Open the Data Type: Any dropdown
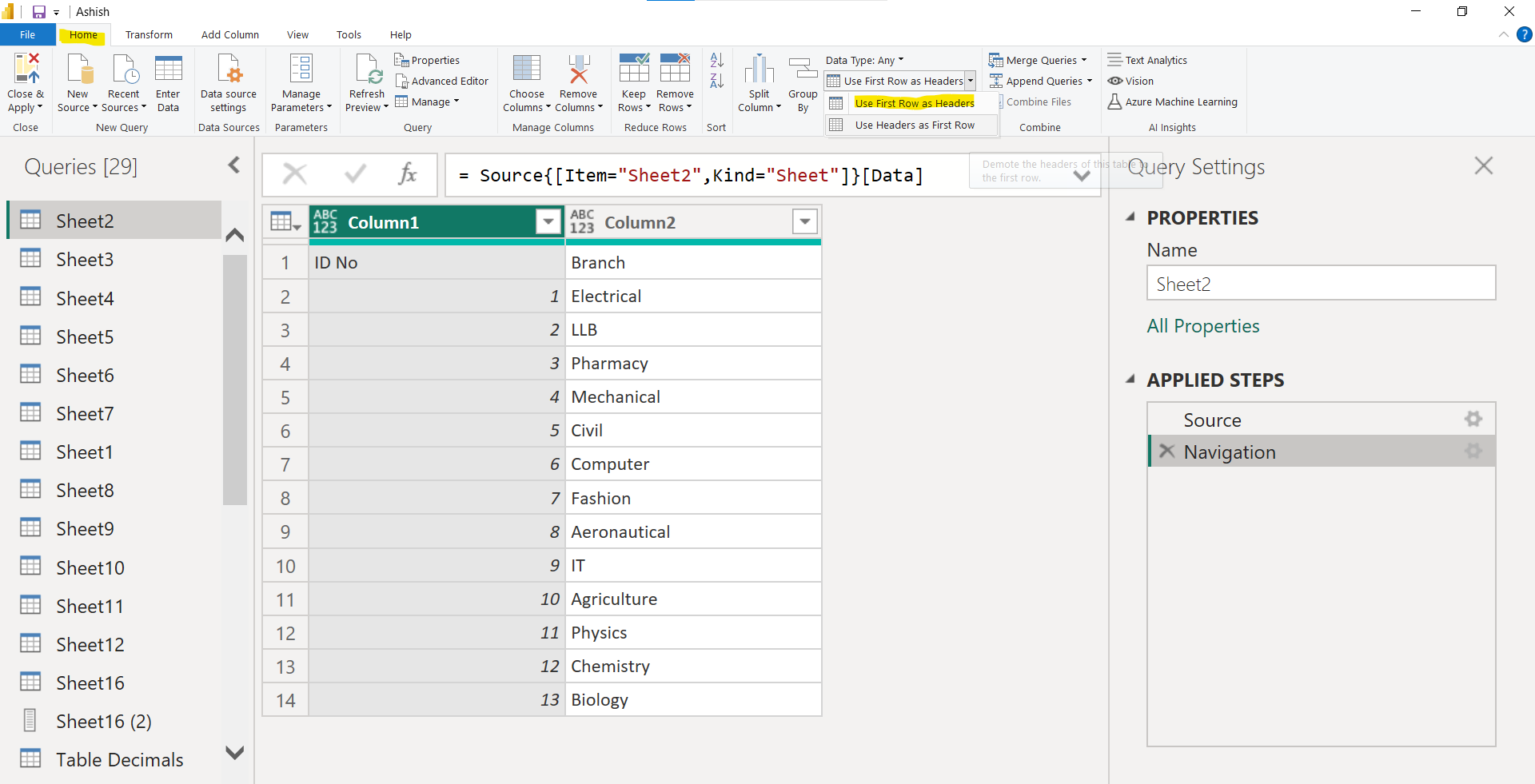The height and width of the screenshot is (784, 1535). (863, 60)
